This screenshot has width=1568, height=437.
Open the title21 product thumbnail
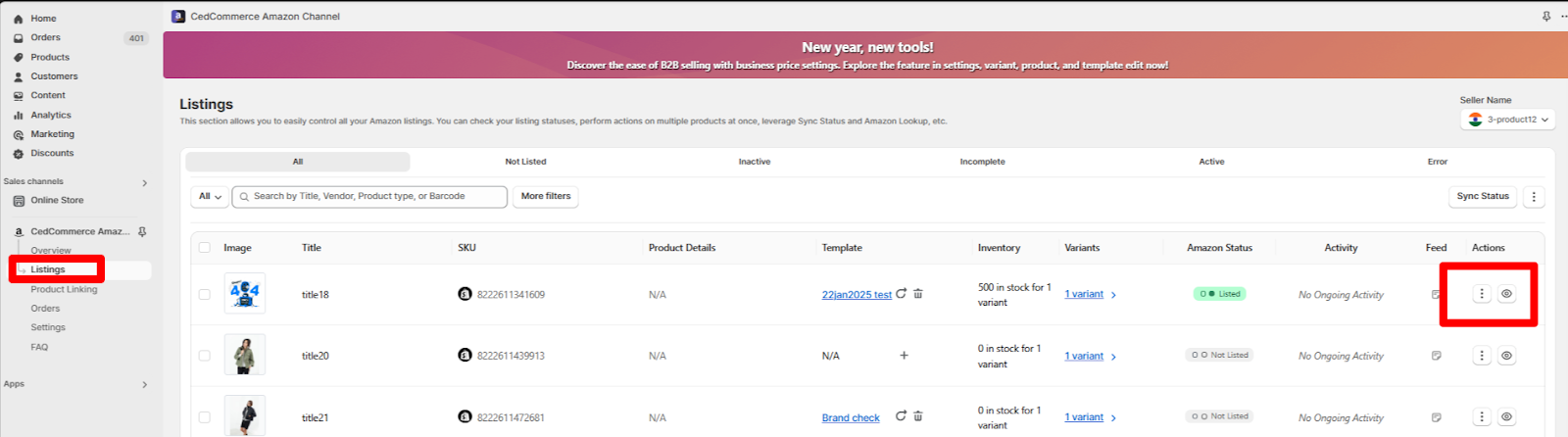click(x=244, y=416)
